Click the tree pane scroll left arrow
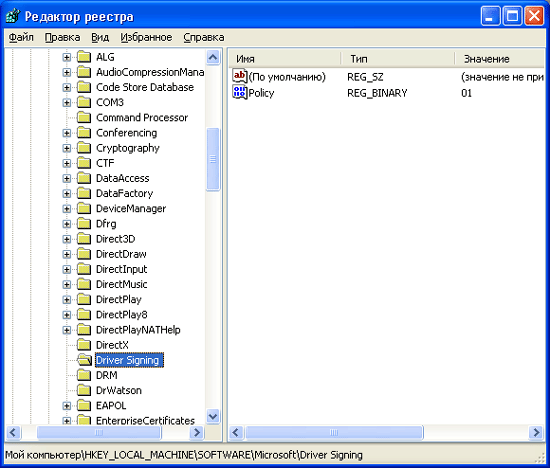Screen dimensions: 550x468 click(13, 432)
